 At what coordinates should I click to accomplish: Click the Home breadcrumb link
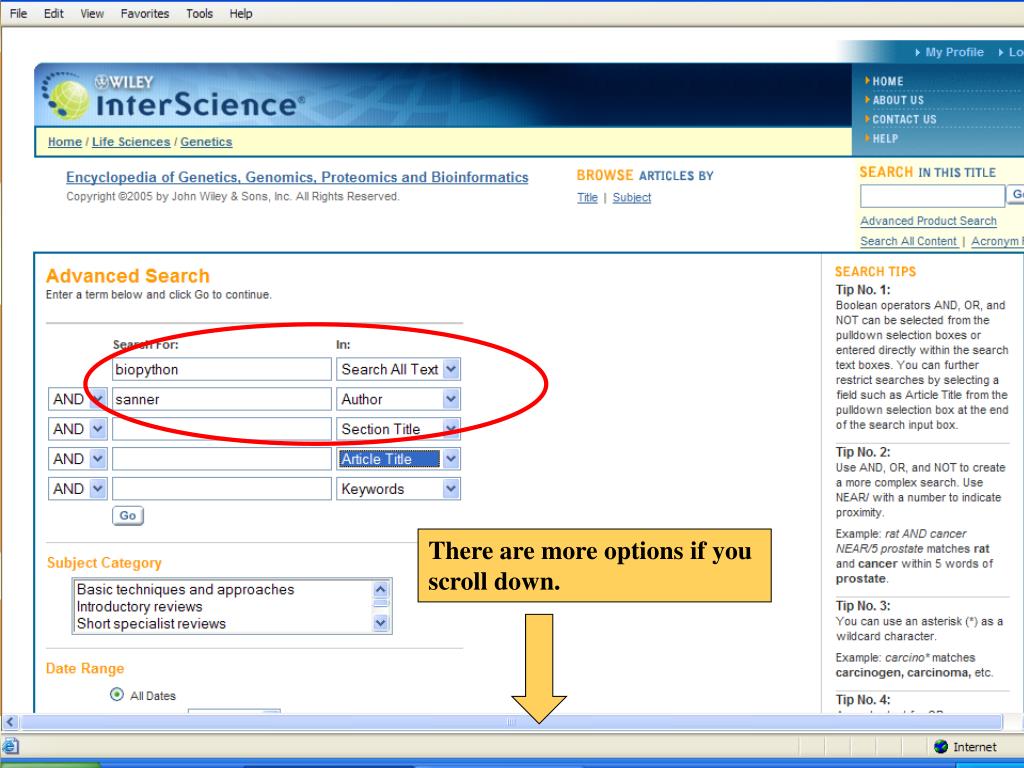tap(65, 142)
